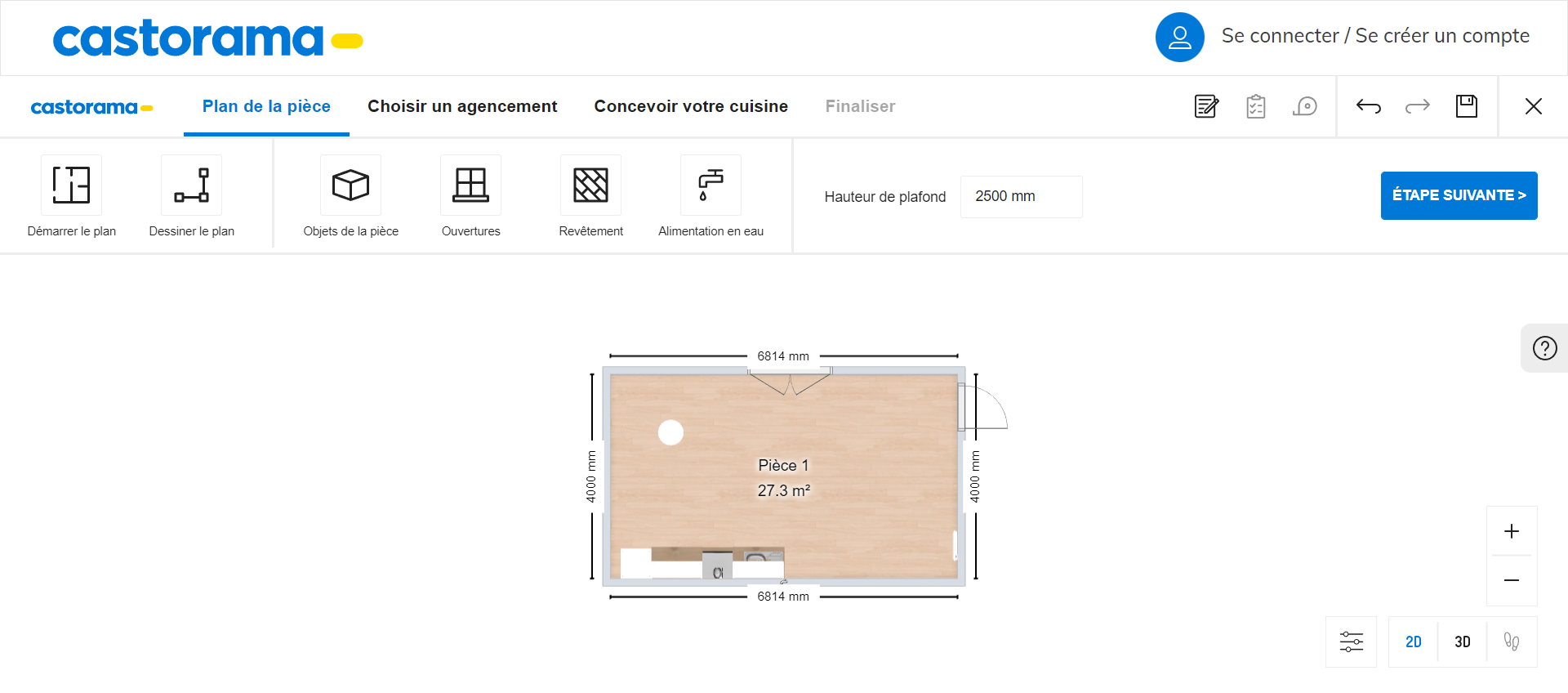The width and height of the screenshot is (1568, 693).
Task: Undo the last action
Action: (x=1369, y=106)
